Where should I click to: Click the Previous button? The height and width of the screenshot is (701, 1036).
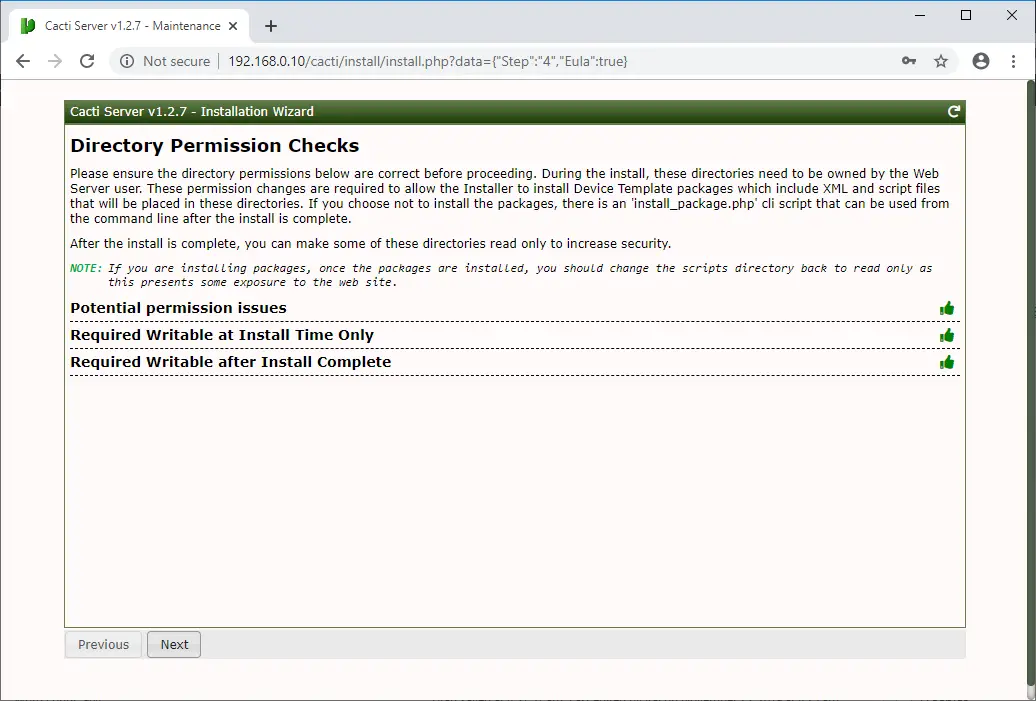pyautogui.click(x=103, y=644)
